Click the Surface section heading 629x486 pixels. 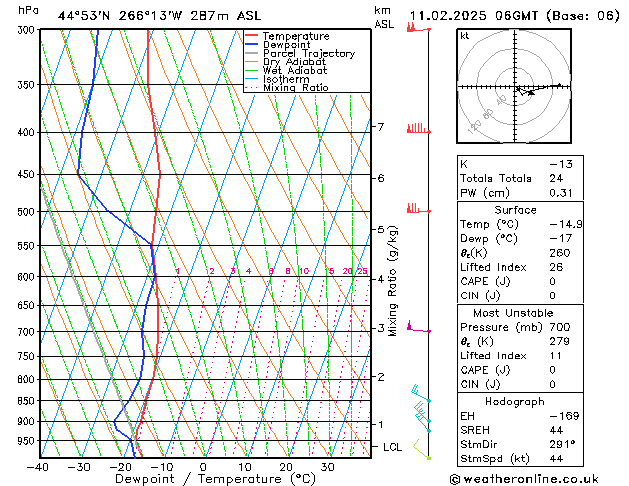[x=515, y=210]
